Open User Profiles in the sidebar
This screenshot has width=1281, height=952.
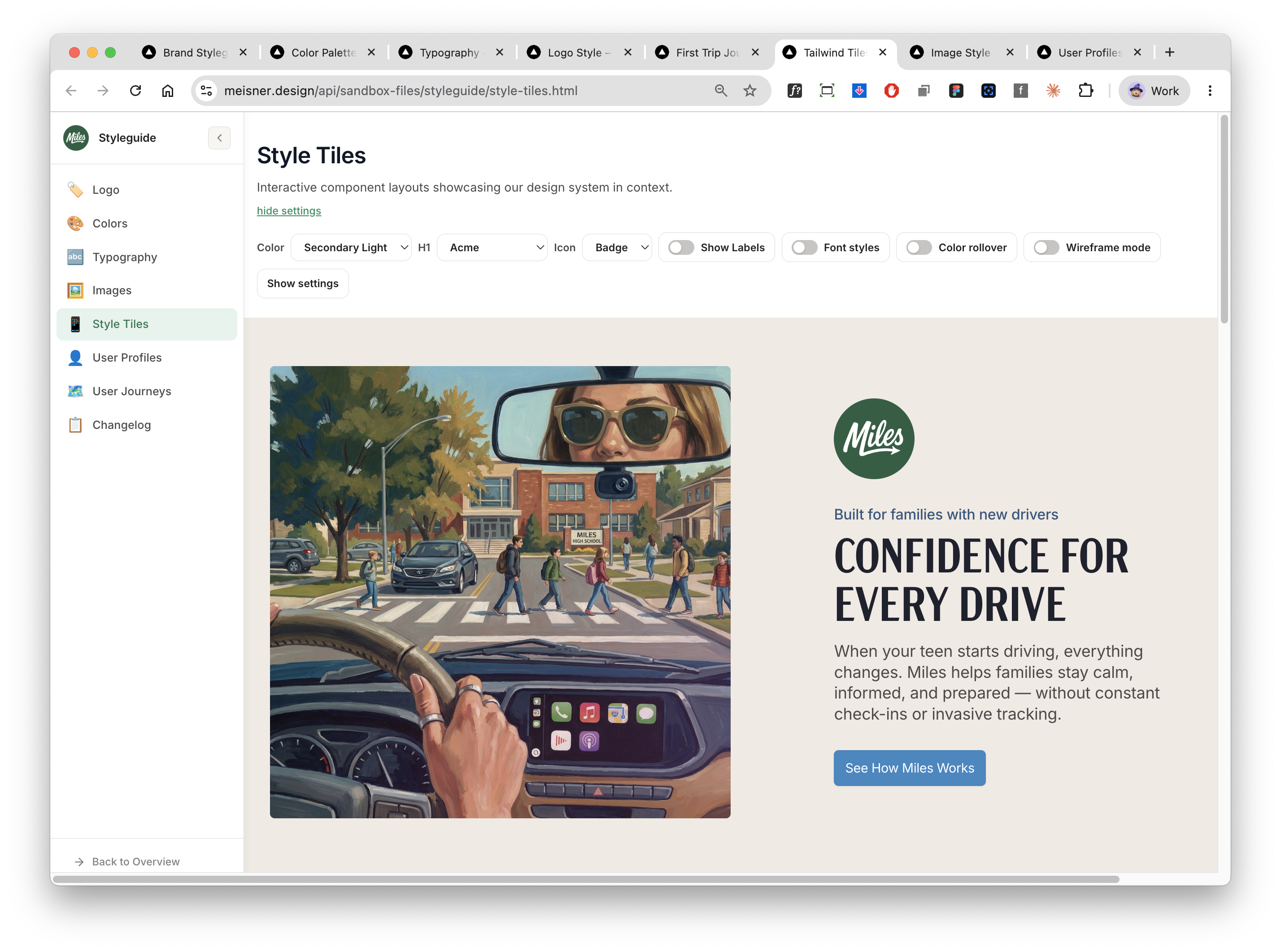coord(147,358)
